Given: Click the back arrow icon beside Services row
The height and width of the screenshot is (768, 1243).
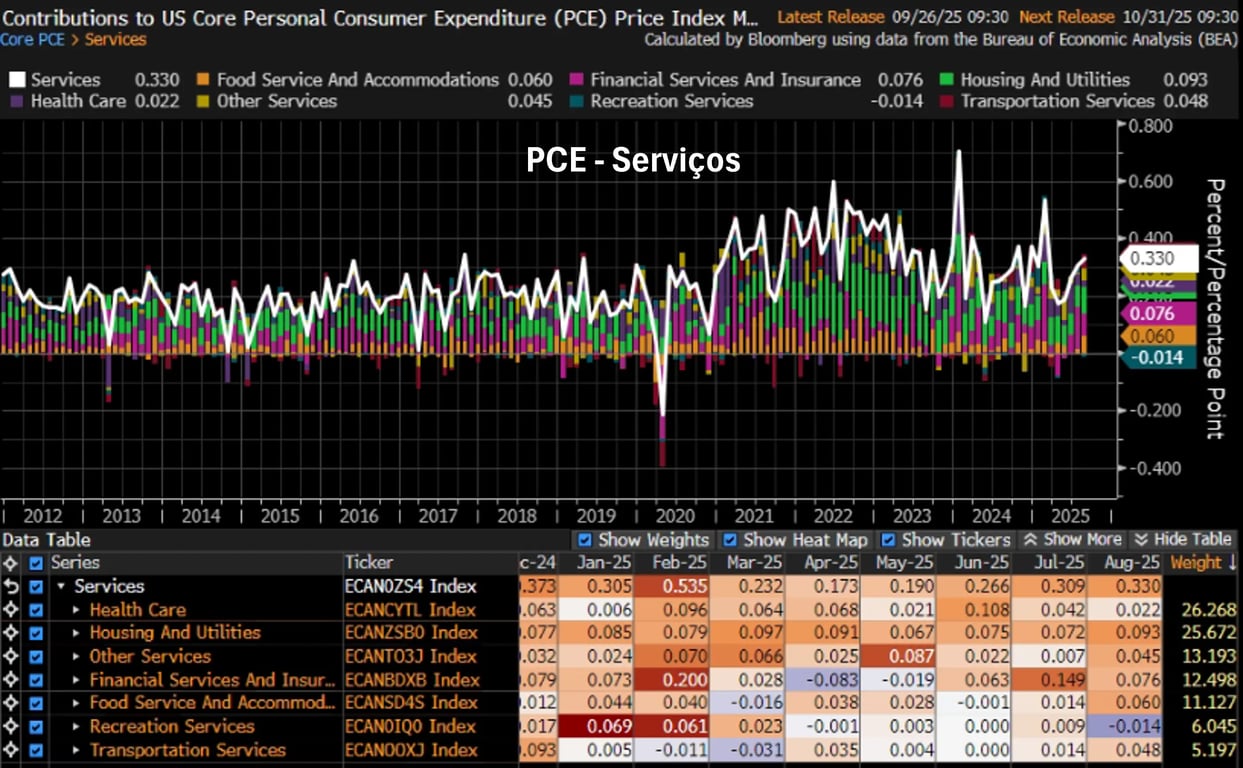Looking at the screenshot, I should (10, 587).
